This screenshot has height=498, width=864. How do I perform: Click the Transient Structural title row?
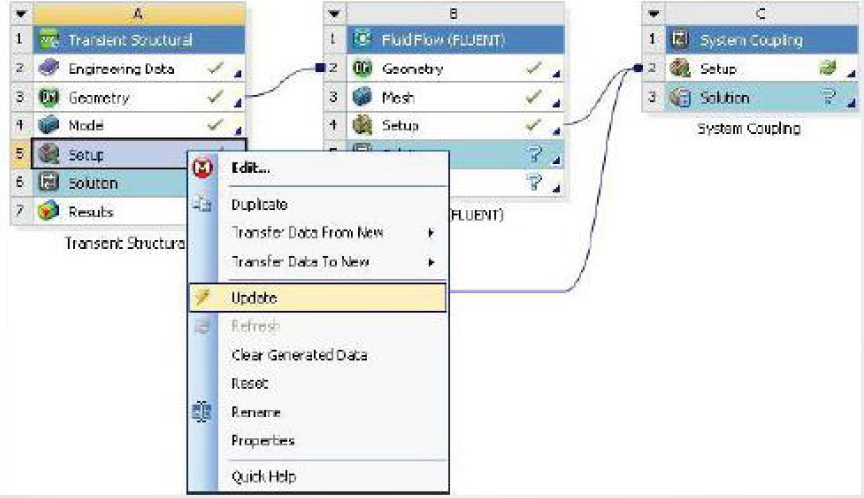click(139, 40)
